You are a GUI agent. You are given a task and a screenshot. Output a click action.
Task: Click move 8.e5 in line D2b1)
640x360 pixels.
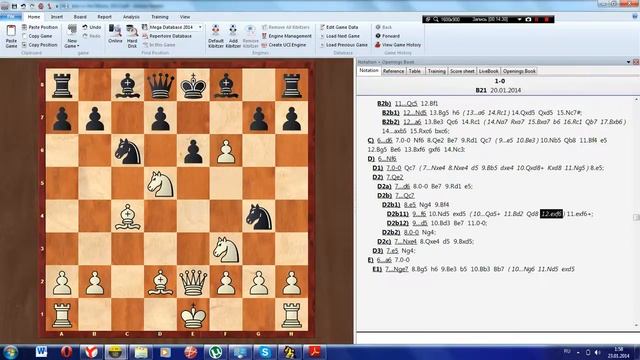tap(409, 204)
